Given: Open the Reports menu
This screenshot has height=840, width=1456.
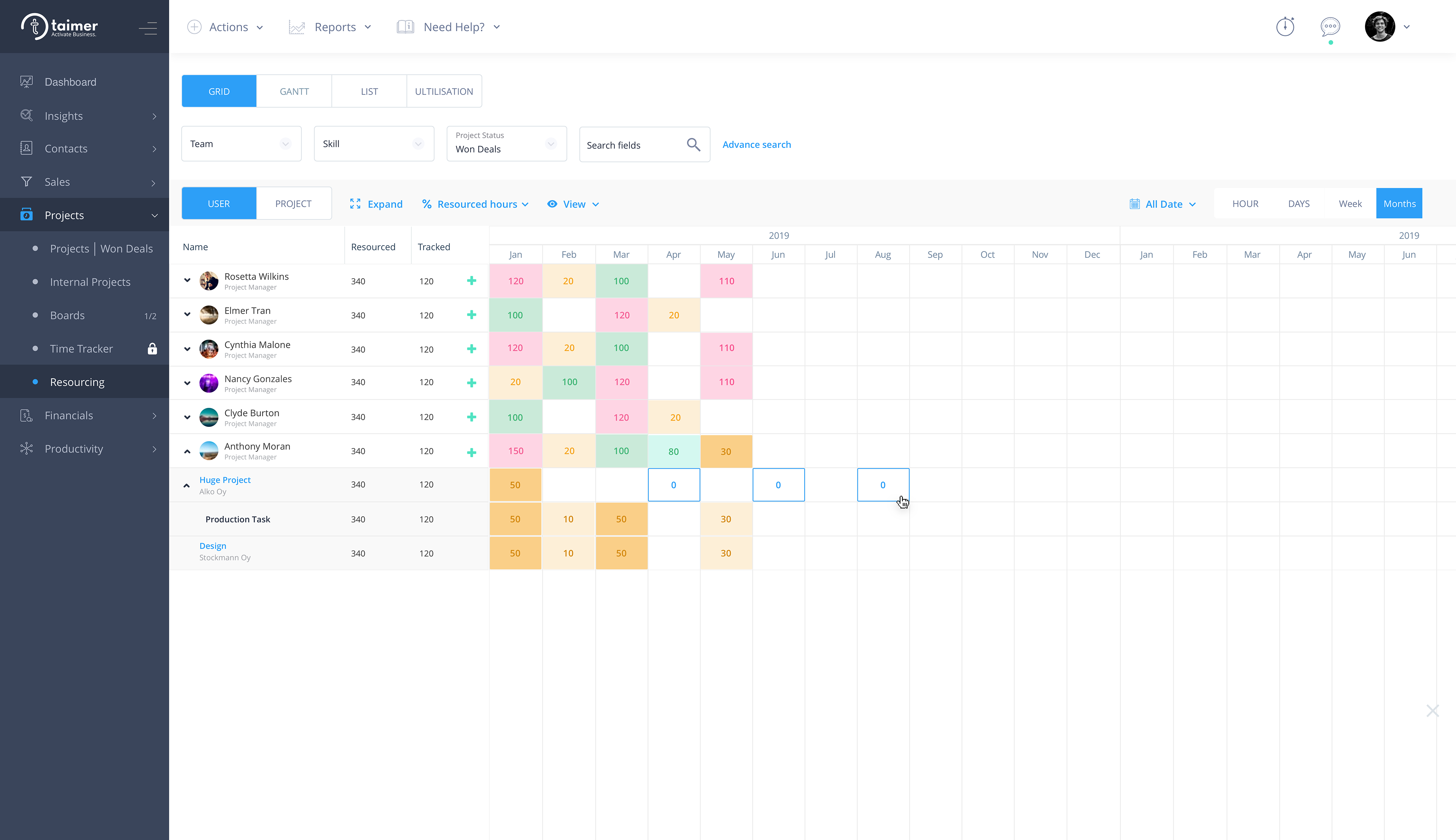Looking at the screenshot, I should click(x=330, y=27).
